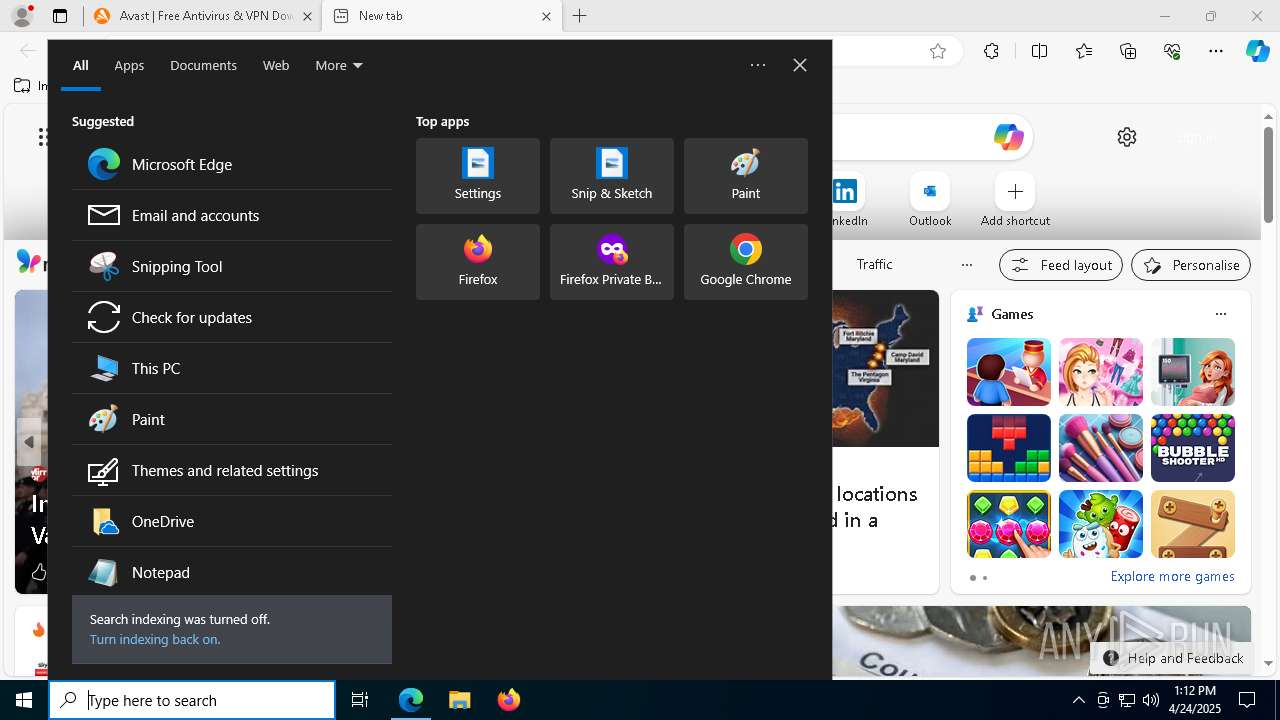1280x720 pixels.
Task: Select the All search filter tab
Action: pos(81,65)
